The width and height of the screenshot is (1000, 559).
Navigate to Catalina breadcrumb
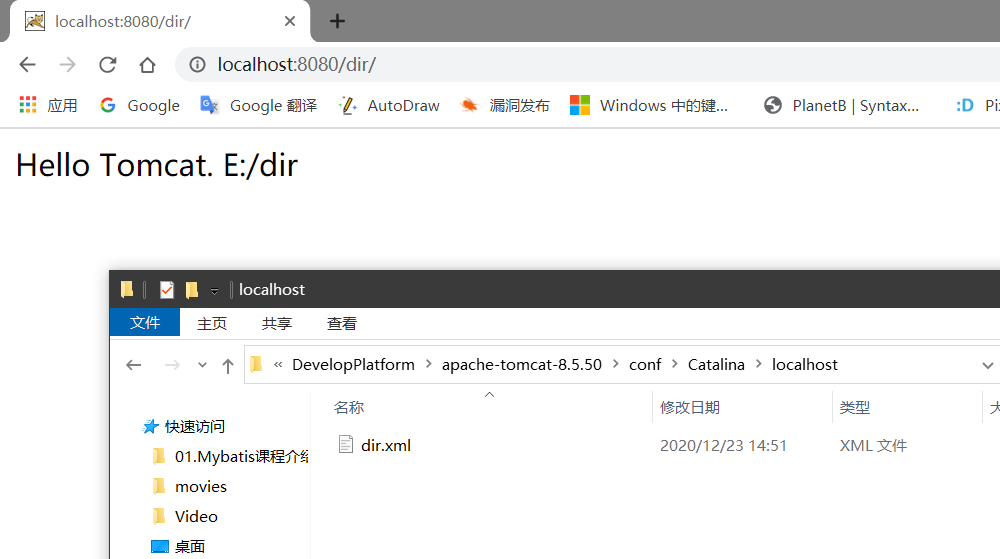[x=716, y=365]
